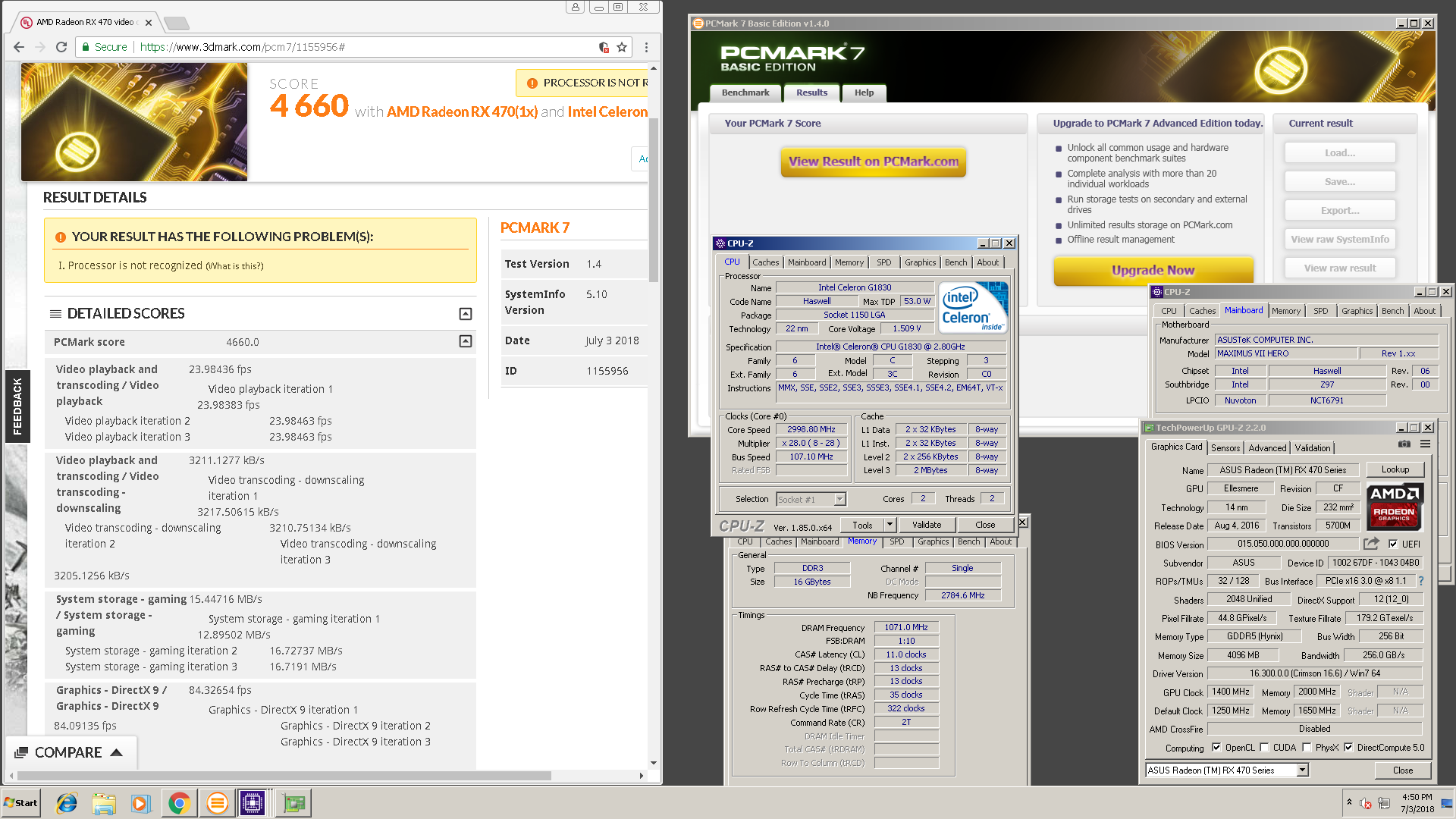Bookmark this page with the star icon

coord(622,47)
